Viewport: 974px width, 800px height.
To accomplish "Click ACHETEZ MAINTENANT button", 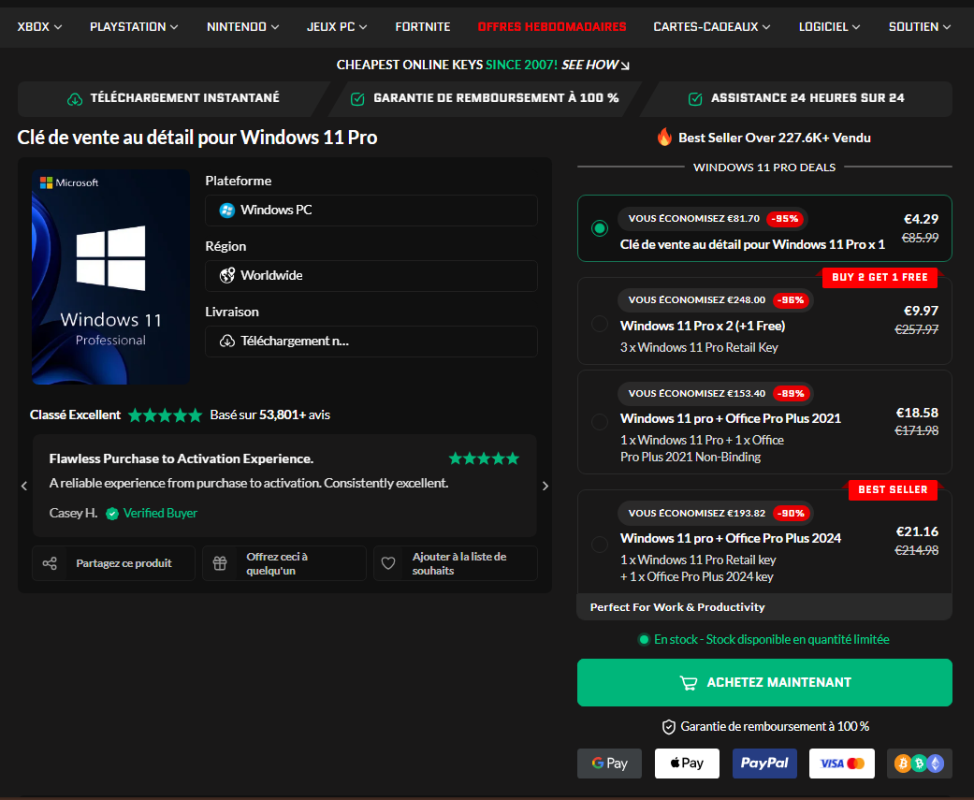I will pos(764,683).
